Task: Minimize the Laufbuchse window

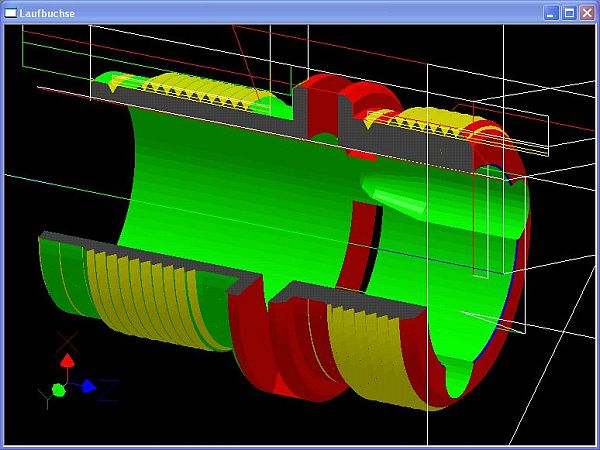Action: click(x=551, y=12)
